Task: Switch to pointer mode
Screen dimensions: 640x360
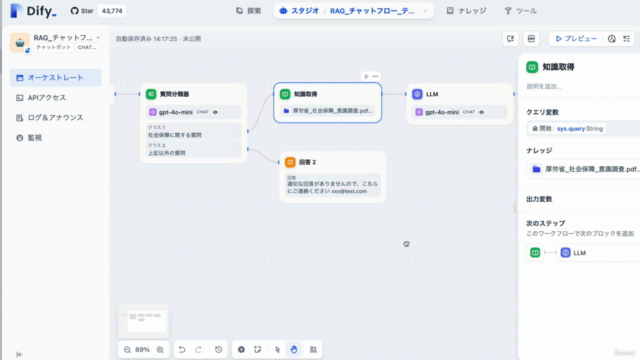Action: click(278, 349)
